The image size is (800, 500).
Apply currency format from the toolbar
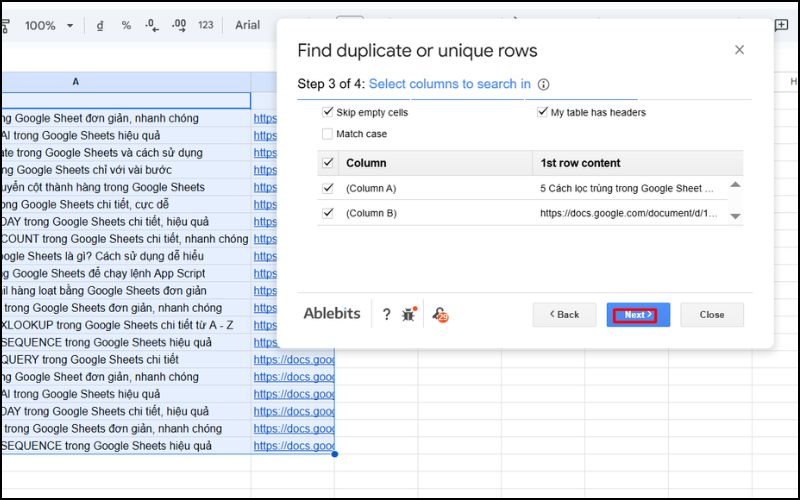tap(100, 26)
